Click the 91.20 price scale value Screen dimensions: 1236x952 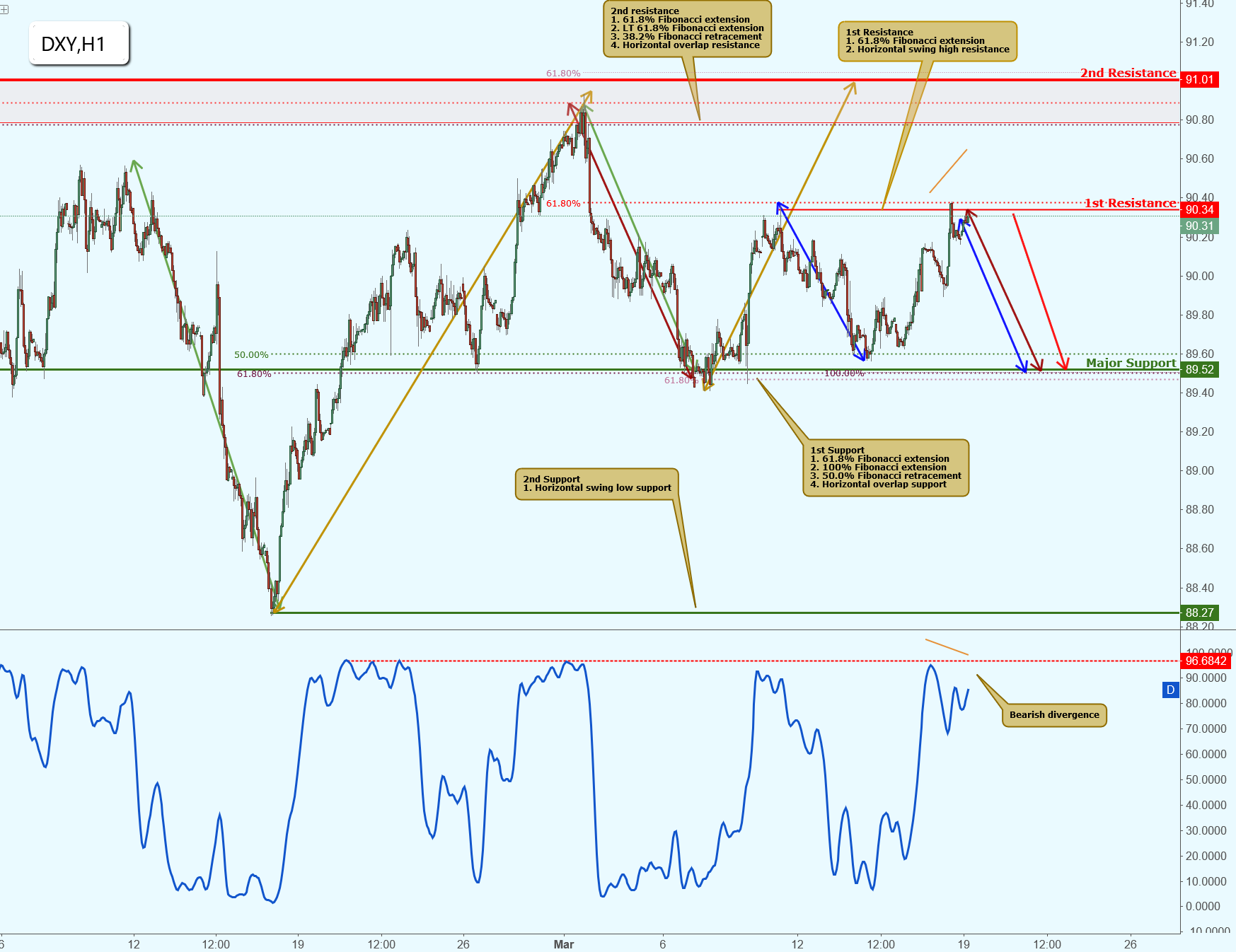[x=1200, y=42]
